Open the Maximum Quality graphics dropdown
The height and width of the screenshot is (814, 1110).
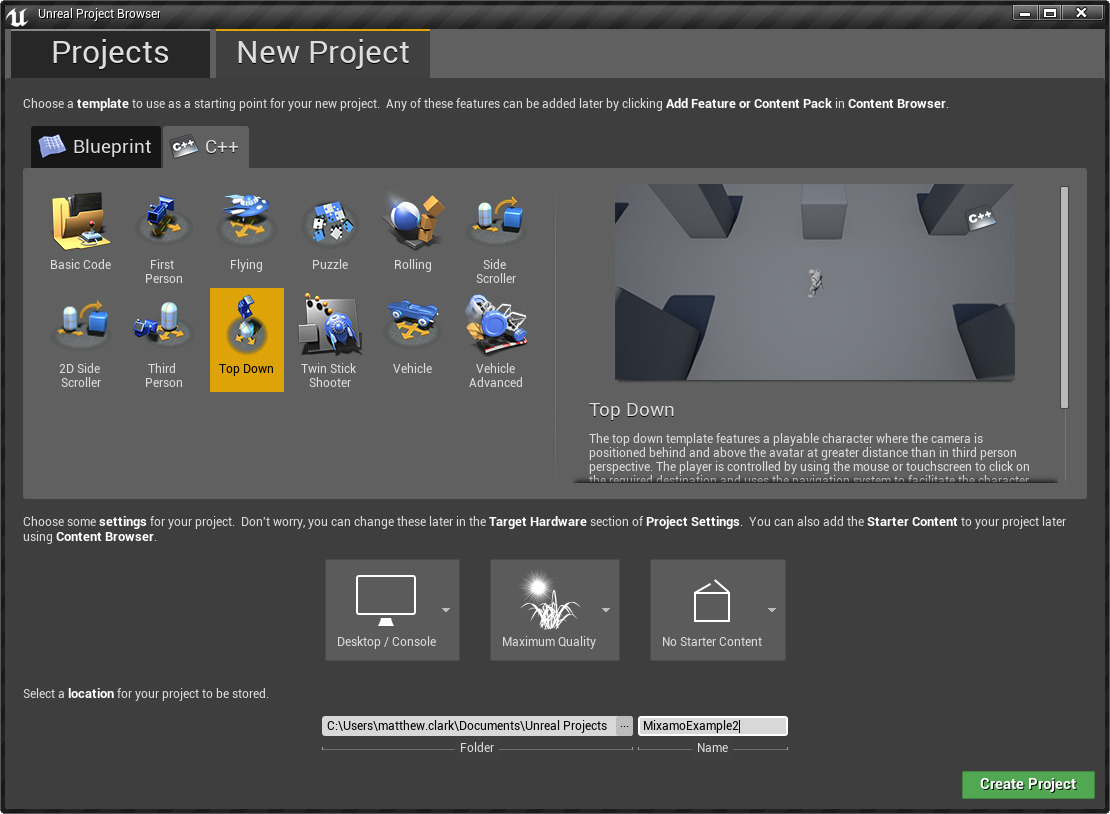[x=555, y=610]
